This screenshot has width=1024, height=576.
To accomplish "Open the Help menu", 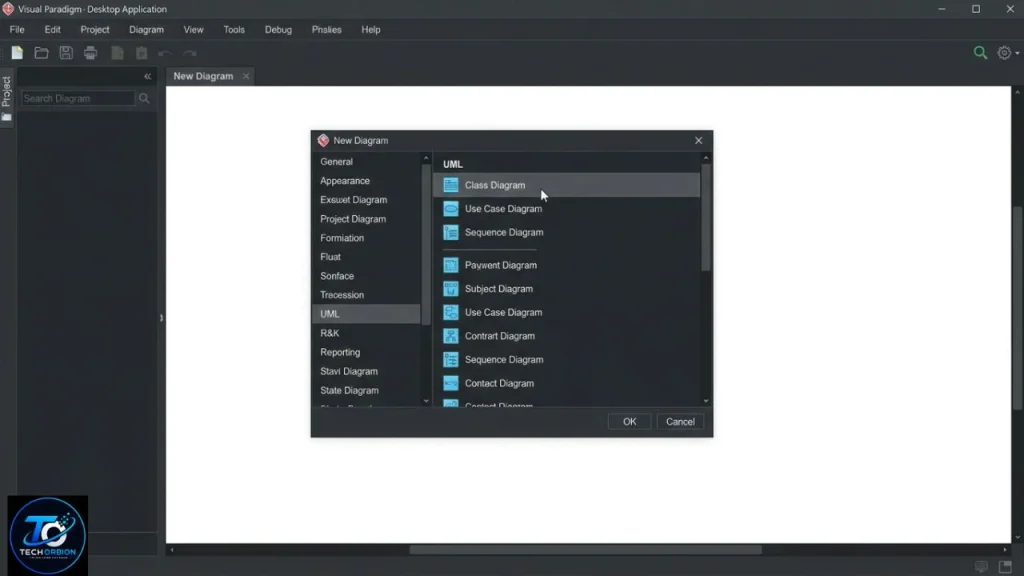I will [x=370, y=29].
